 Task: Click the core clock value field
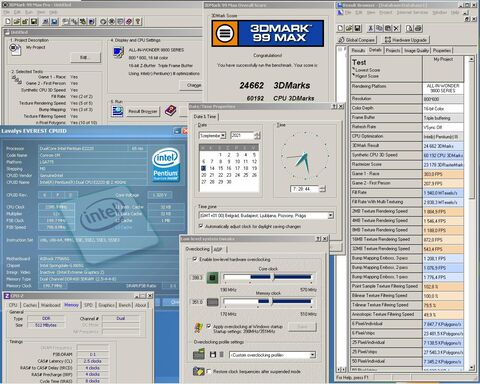click(197, 277)
